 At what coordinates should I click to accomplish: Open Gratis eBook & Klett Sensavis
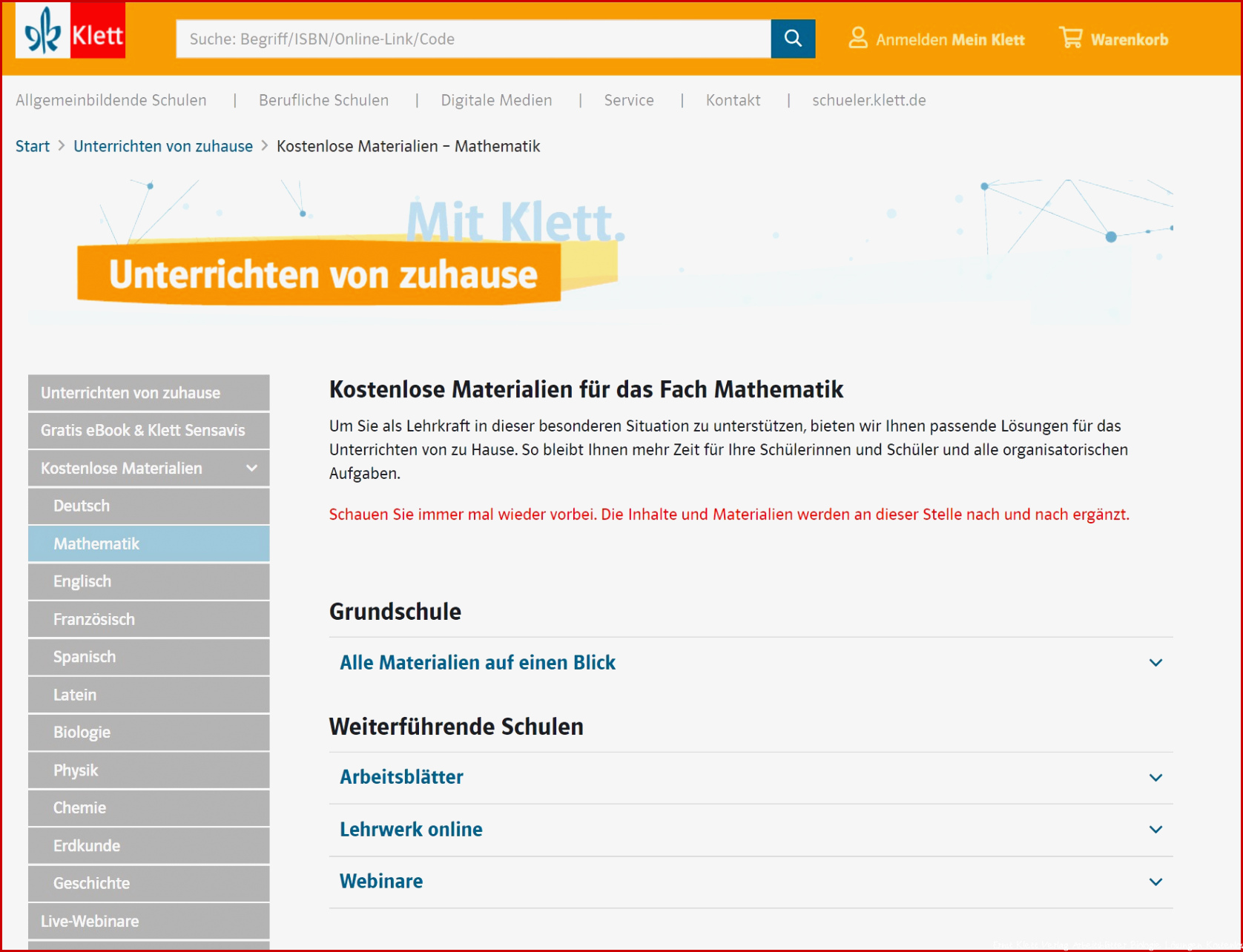click(x=148, y=430)
